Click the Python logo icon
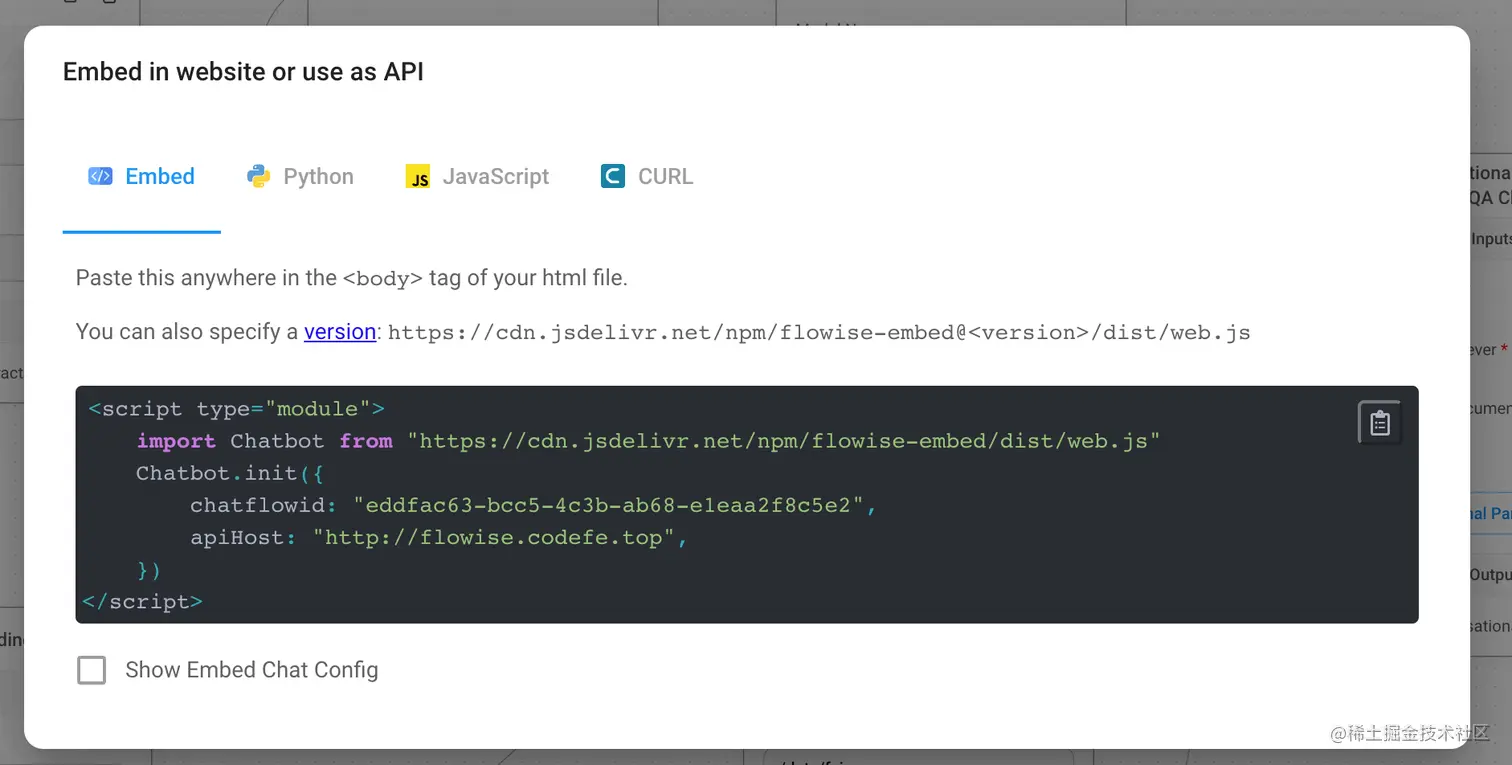Image resolution: width=1512 pixels, height=765 pixels. (258, 177)
